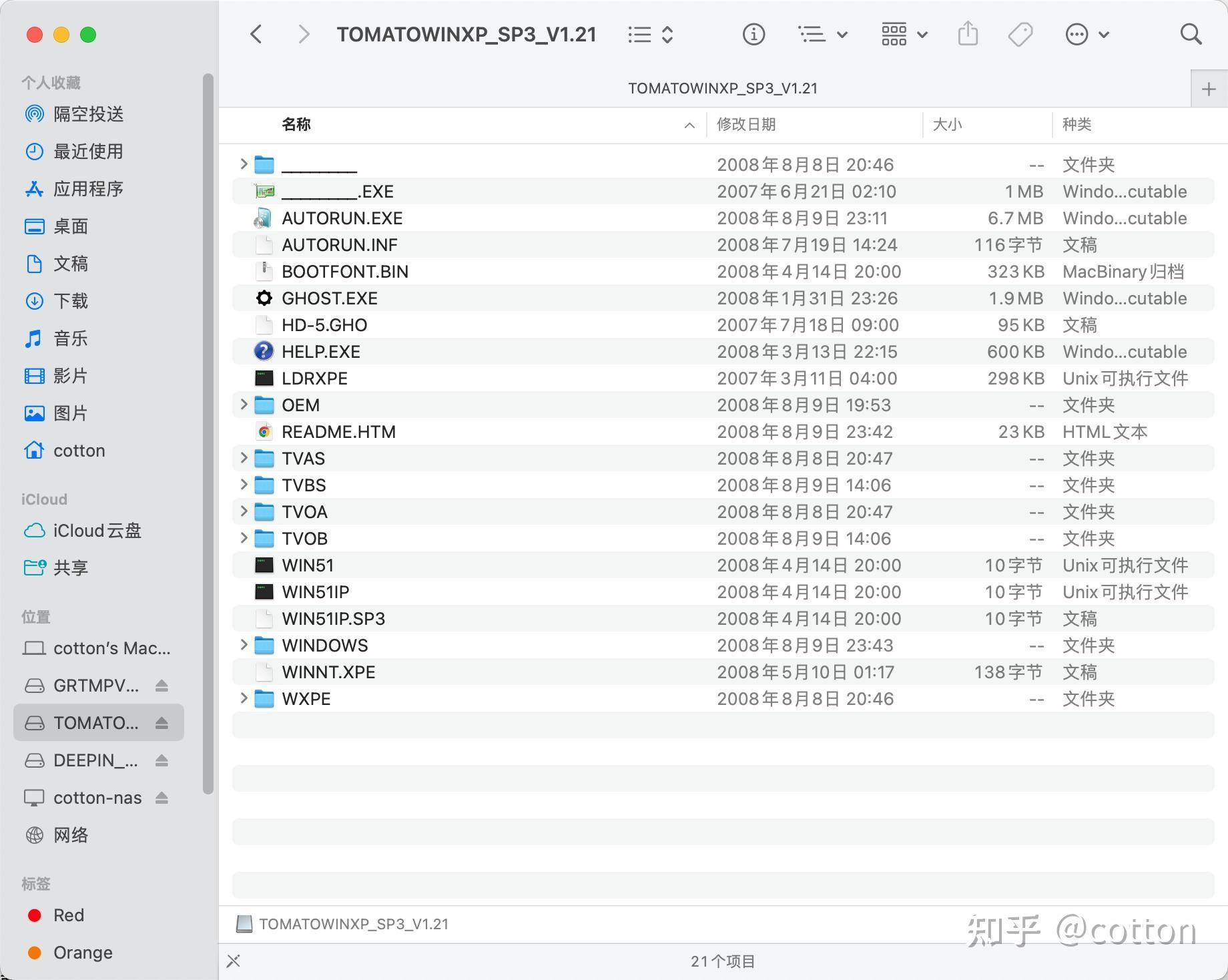1228x980 pixels.
Task: Select the LDRXPE terminal icon
Action: [264, 378]
